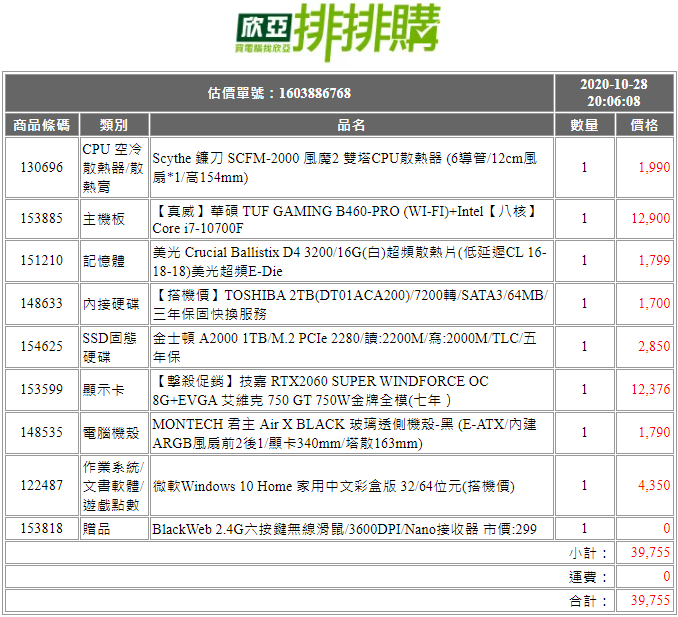Click the 小計 label
This screenshot has height=617, width=678.
pyautogui.click(x=588, y=553)
